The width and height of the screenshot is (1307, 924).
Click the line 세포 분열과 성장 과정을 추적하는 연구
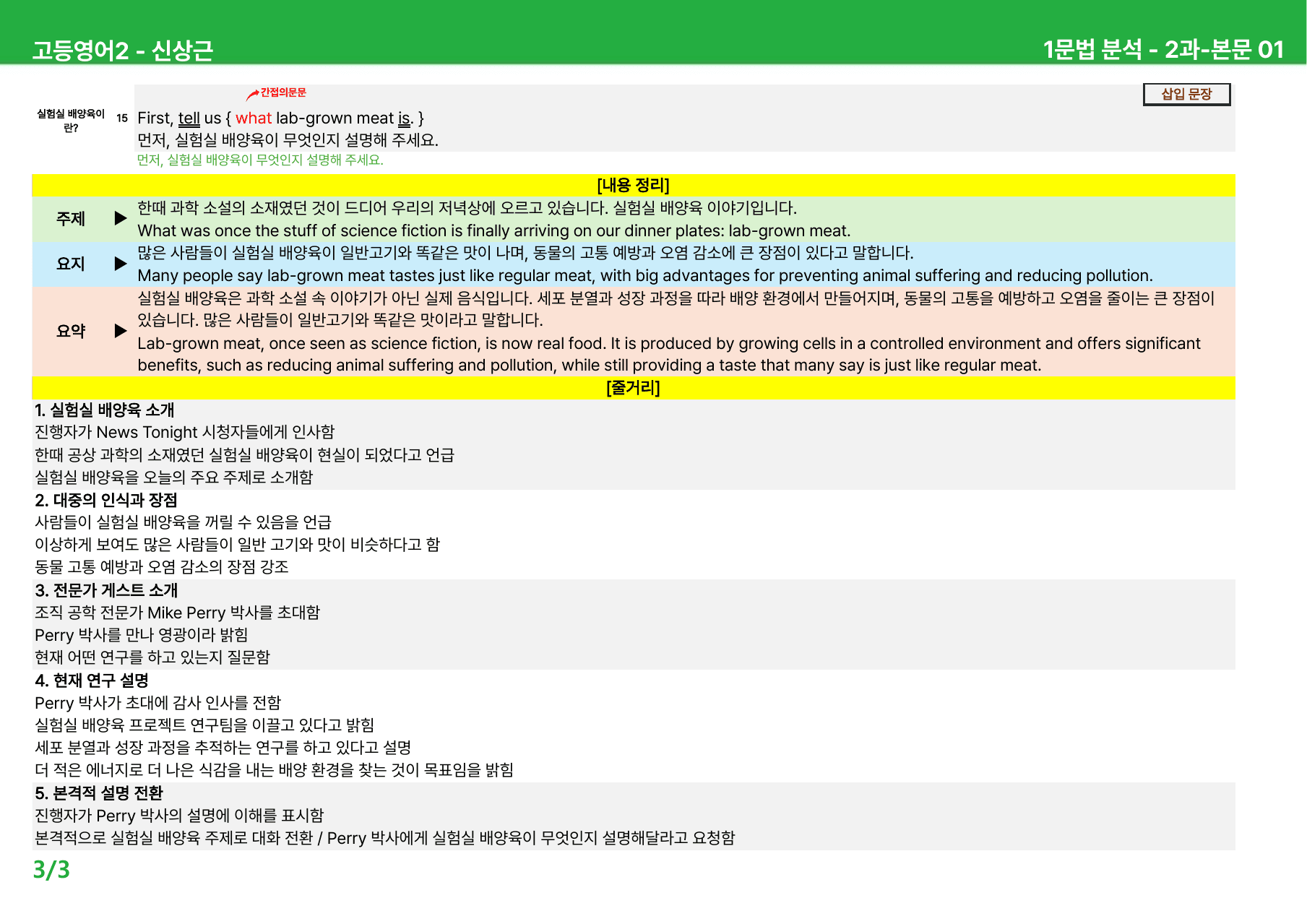click(x=223, y=747)
